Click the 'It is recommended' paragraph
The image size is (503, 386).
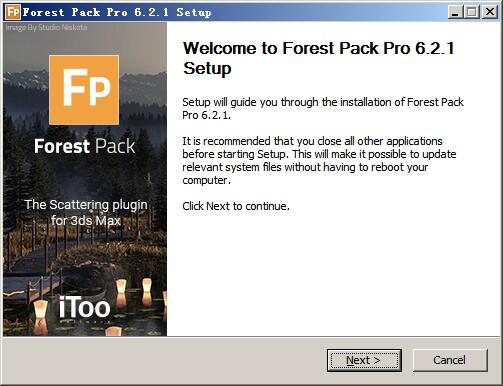[x=319, y=161]
